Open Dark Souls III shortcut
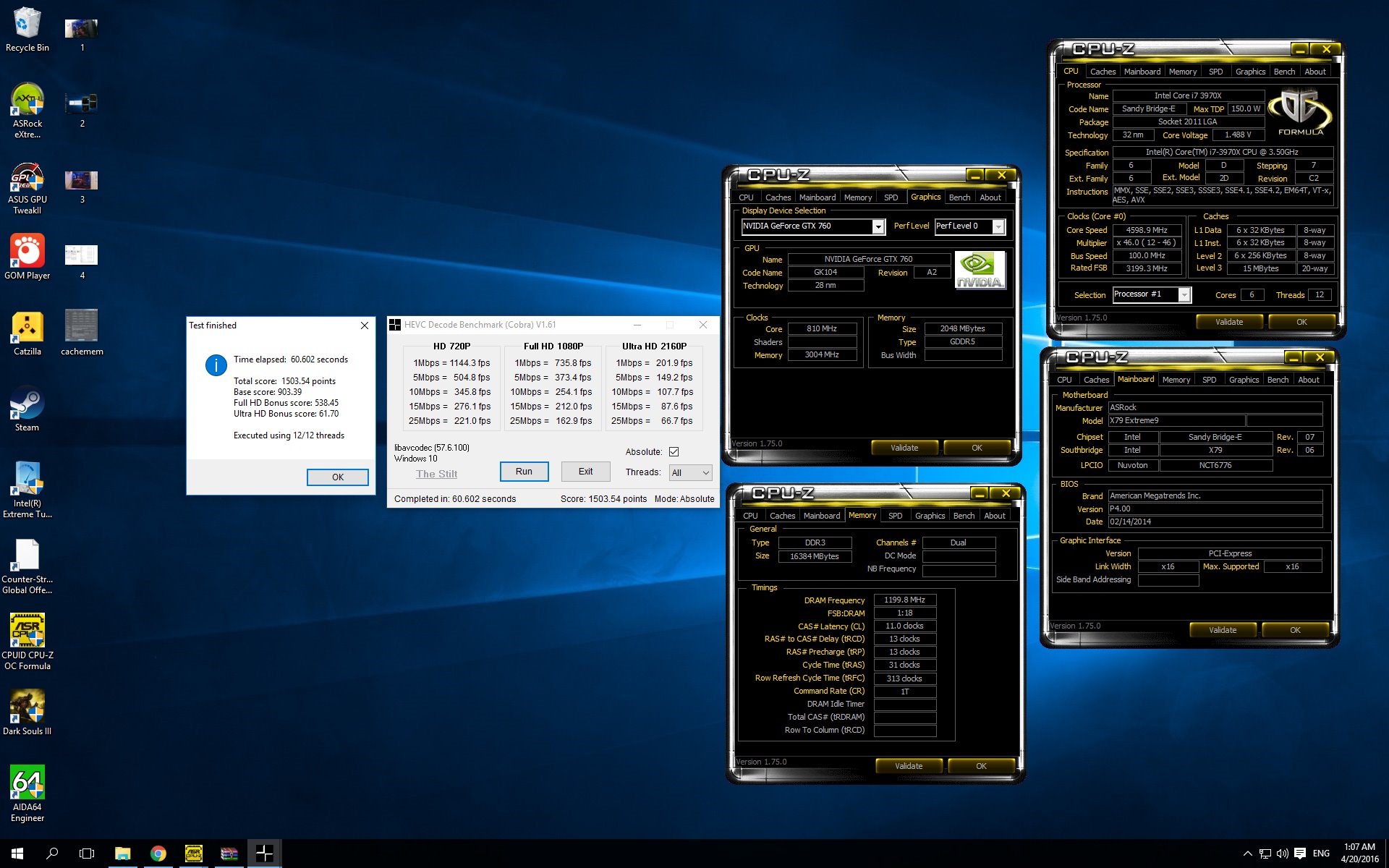This screenshot has width=1389, height=868. click(x=27, y=712)
